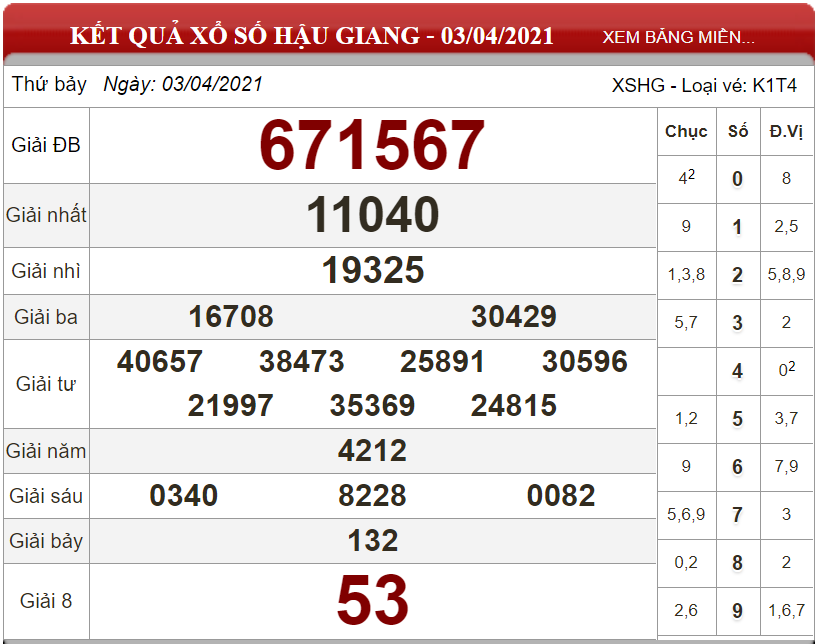Image resolution: width=820 pixels, height=644 pixels.
Task: Click fifth prize number 4212
Action: (x=372, y=450)
